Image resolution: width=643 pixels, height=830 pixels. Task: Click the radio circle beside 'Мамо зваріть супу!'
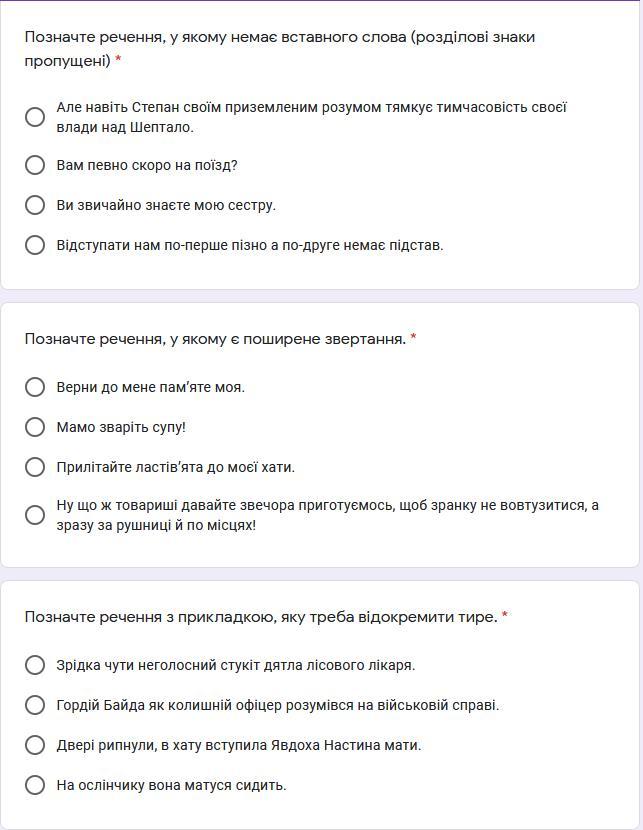[x=35, y=427]
